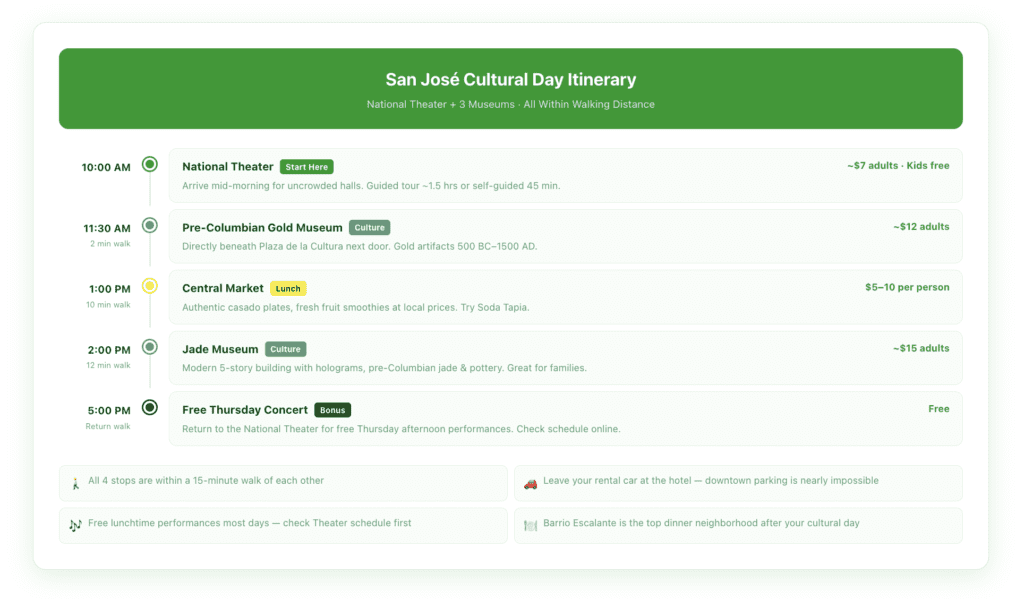Click the Soda Tapia casado plates description
Image resolution: width=1024 pixels, height=599 pixels.
[355, 308]
